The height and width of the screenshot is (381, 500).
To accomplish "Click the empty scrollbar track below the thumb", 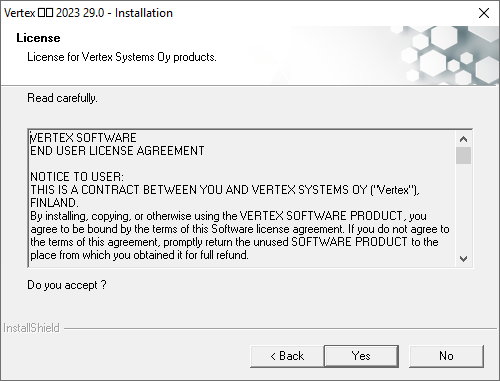I will coord(463,207).
